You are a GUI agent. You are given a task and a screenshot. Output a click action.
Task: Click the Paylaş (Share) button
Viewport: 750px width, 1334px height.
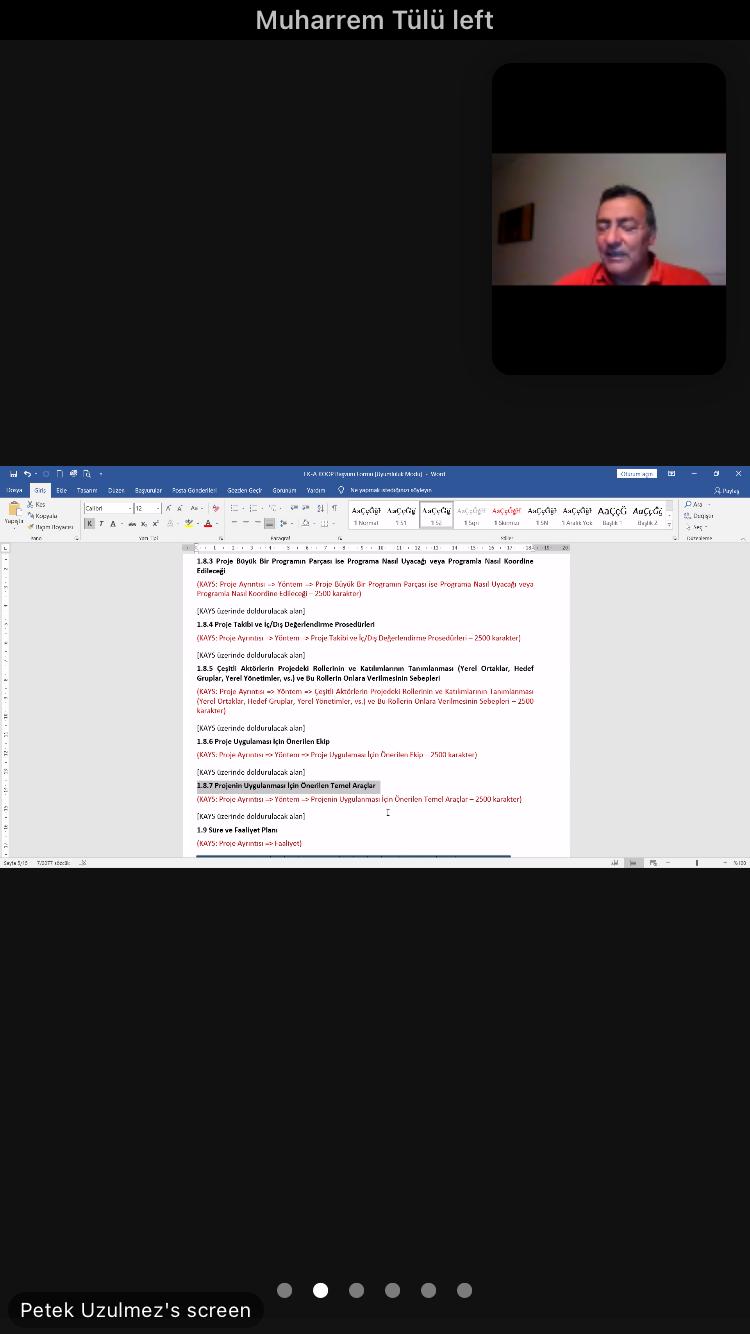[727, 490]
